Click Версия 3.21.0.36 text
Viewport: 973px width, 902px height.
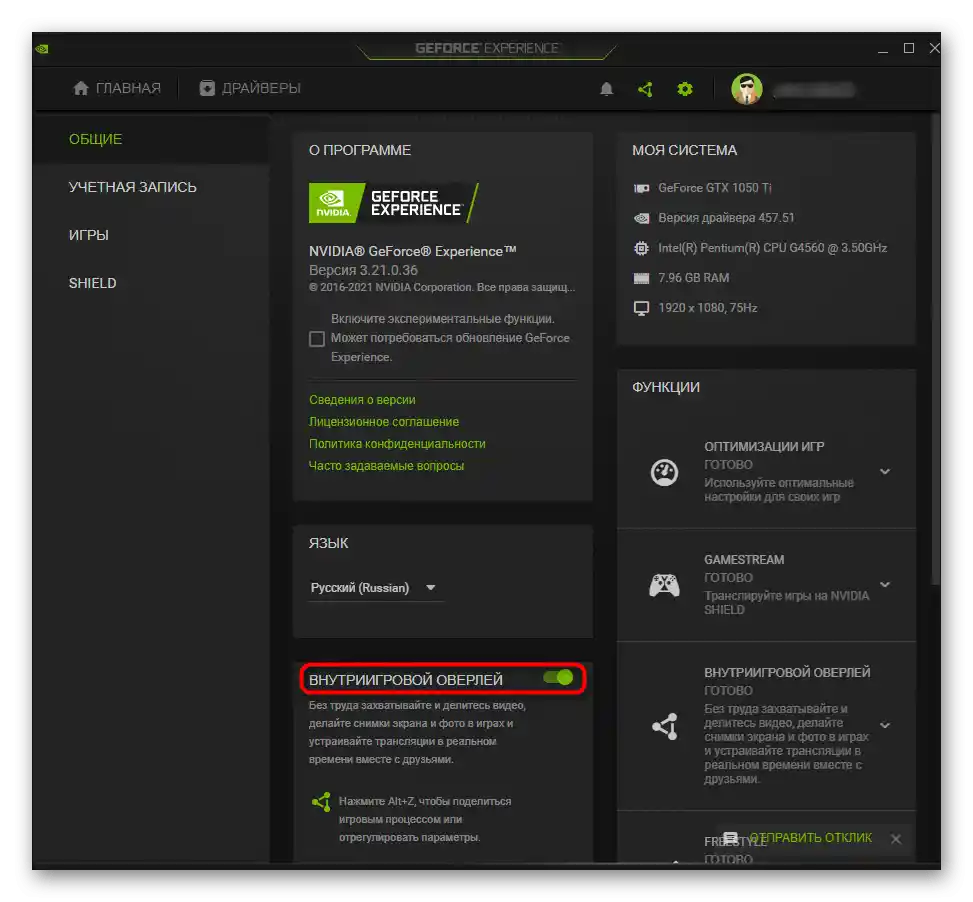click(363, 270)
